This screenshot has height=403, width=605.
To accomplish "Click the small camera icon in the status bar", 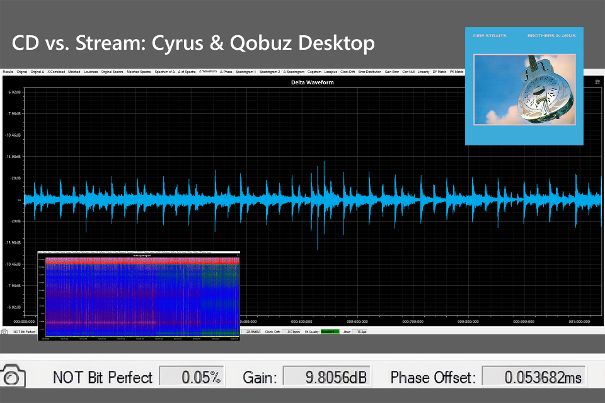I will tap(4, 332).
